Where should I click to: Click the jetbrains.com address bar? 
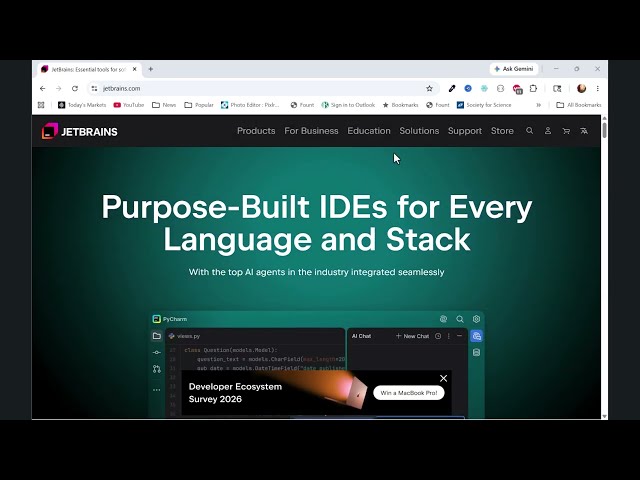tap(261, 89)
